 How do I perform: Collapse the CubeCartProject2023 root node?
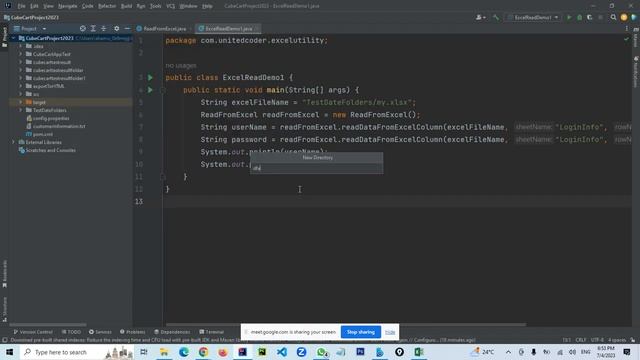point(13,38)
